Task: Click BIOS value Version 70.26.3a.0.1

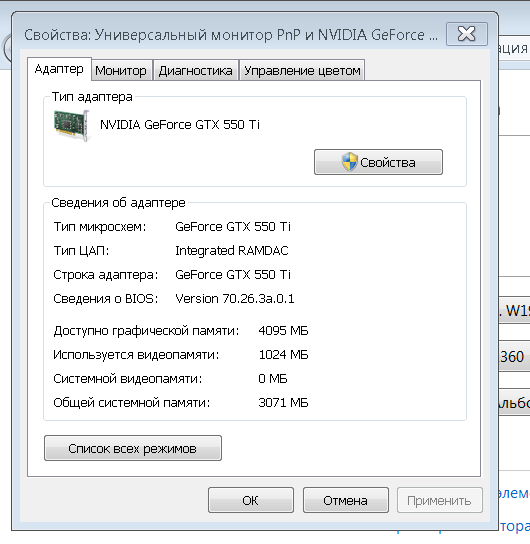Action: 235,299
